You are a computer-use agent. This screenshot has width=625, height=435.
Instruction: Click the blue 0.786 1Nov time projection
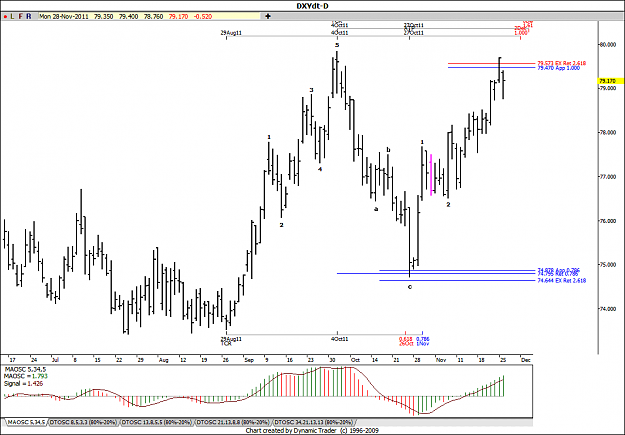point(423,341)
